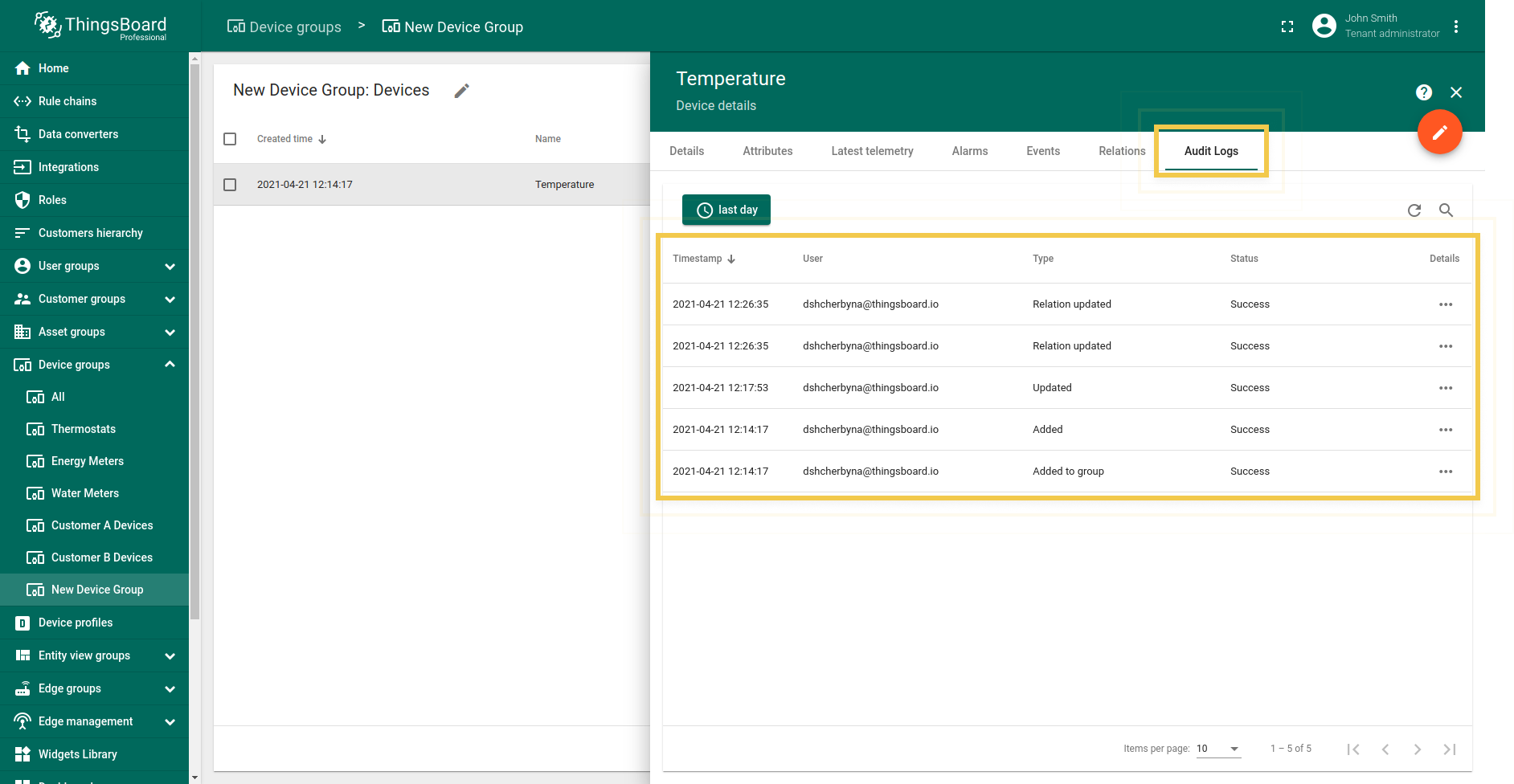Click the last day time filter

[x=726, y=210]
